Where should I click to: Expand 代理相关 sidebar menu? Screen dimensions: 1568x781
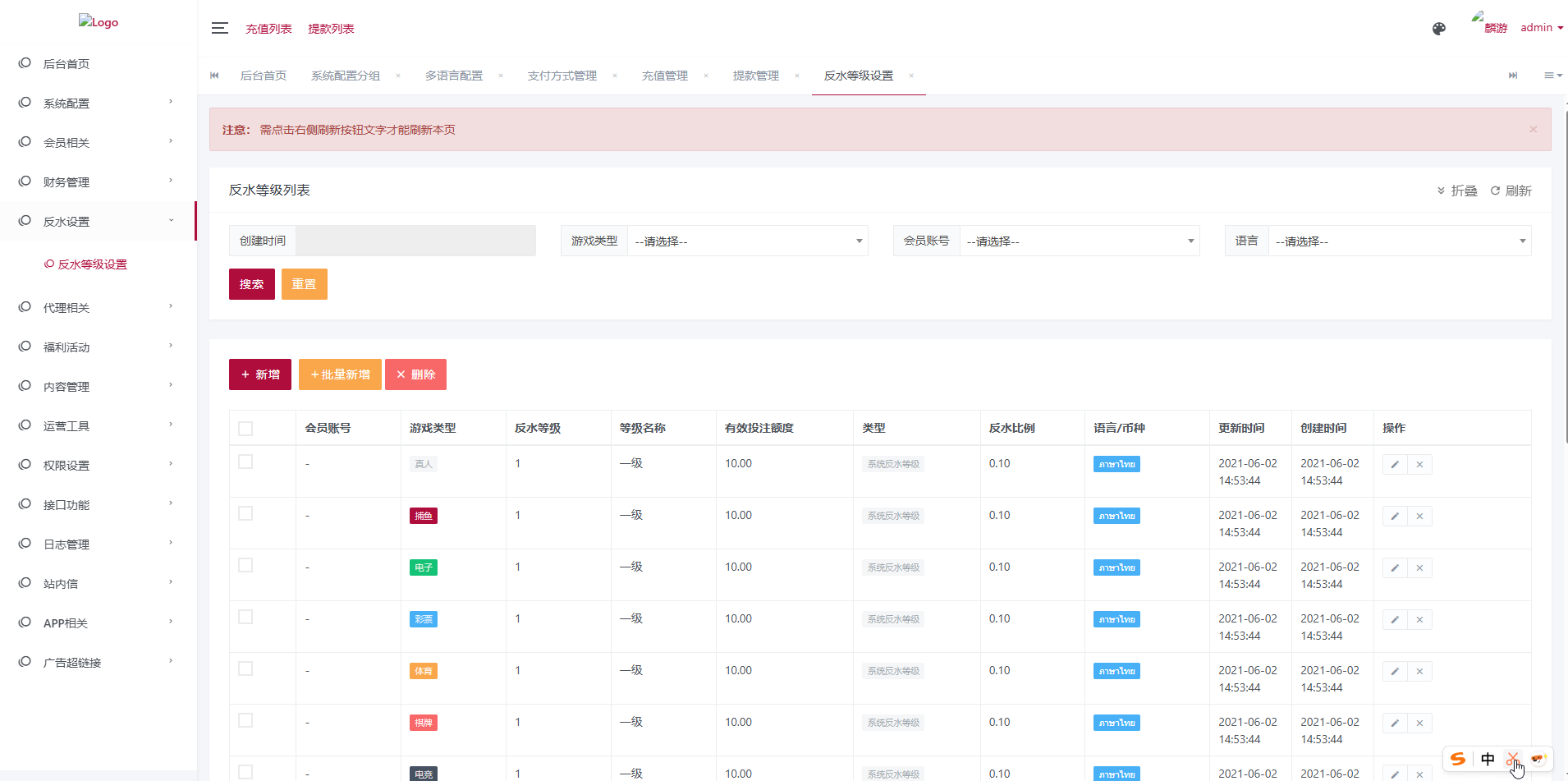(x=99, y=307)
